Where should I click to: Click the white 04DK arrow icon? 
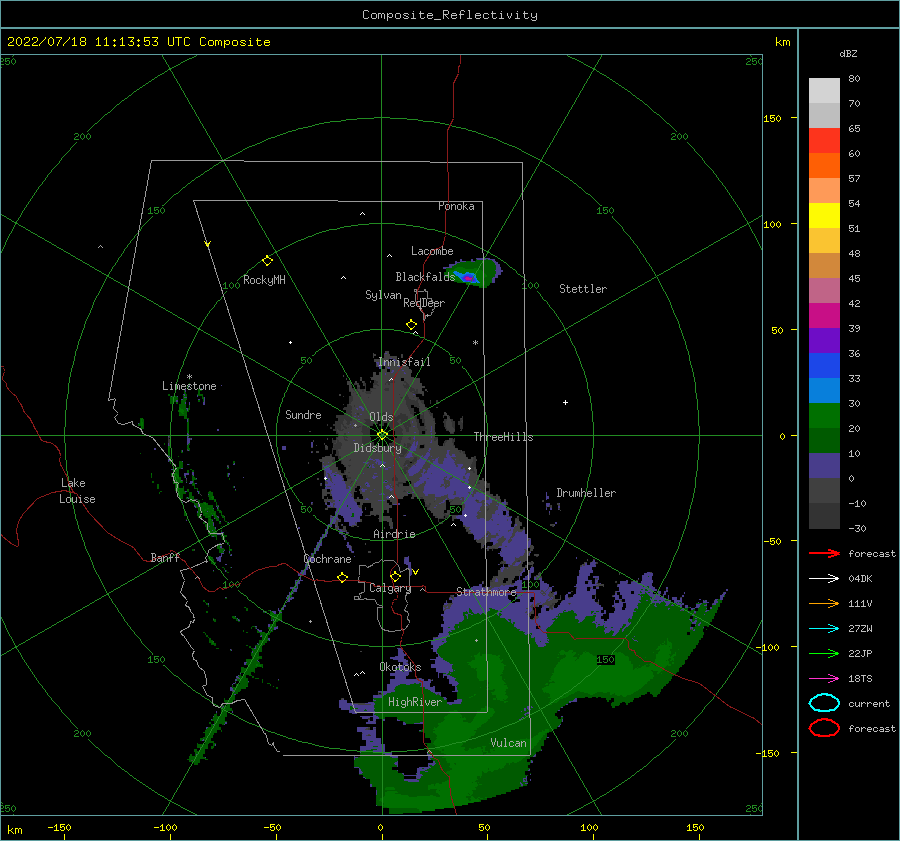[x=824, y=578]
